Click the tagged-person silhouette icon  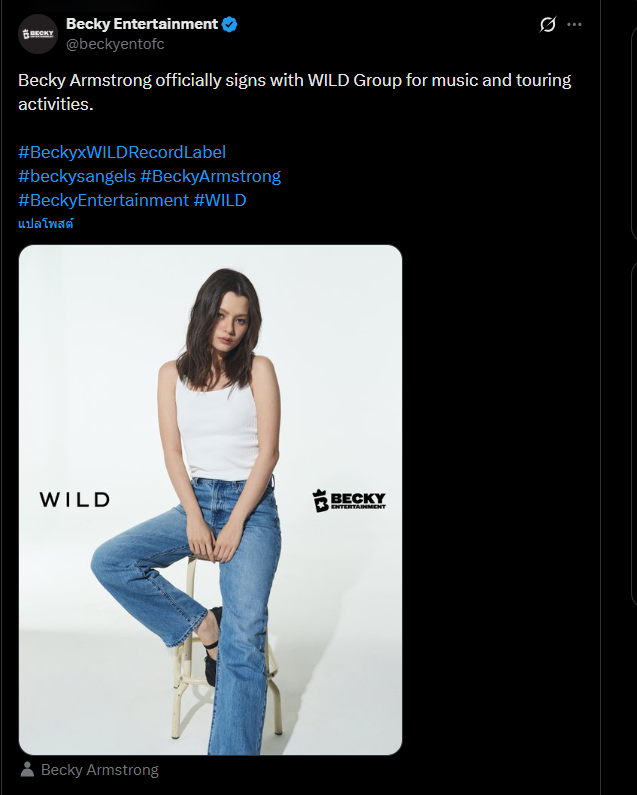[27, 770]
